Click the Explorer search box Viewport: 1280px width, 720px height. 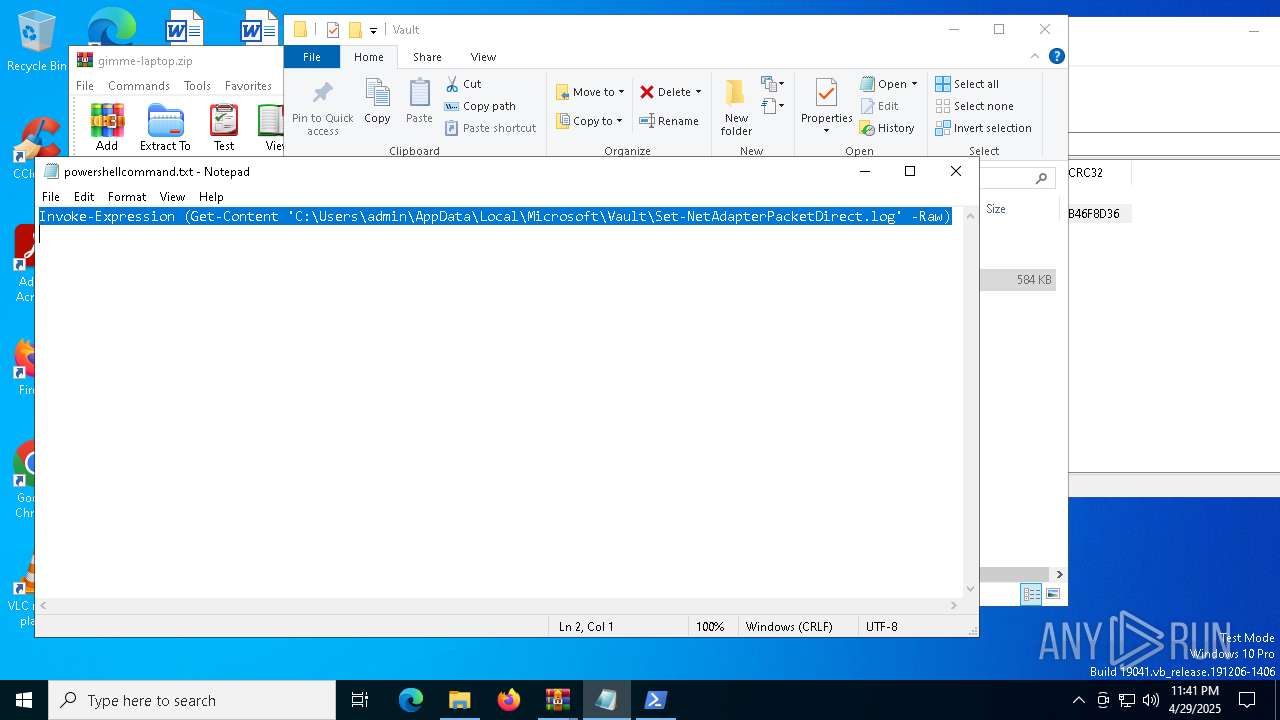[x=1017, y=178]
